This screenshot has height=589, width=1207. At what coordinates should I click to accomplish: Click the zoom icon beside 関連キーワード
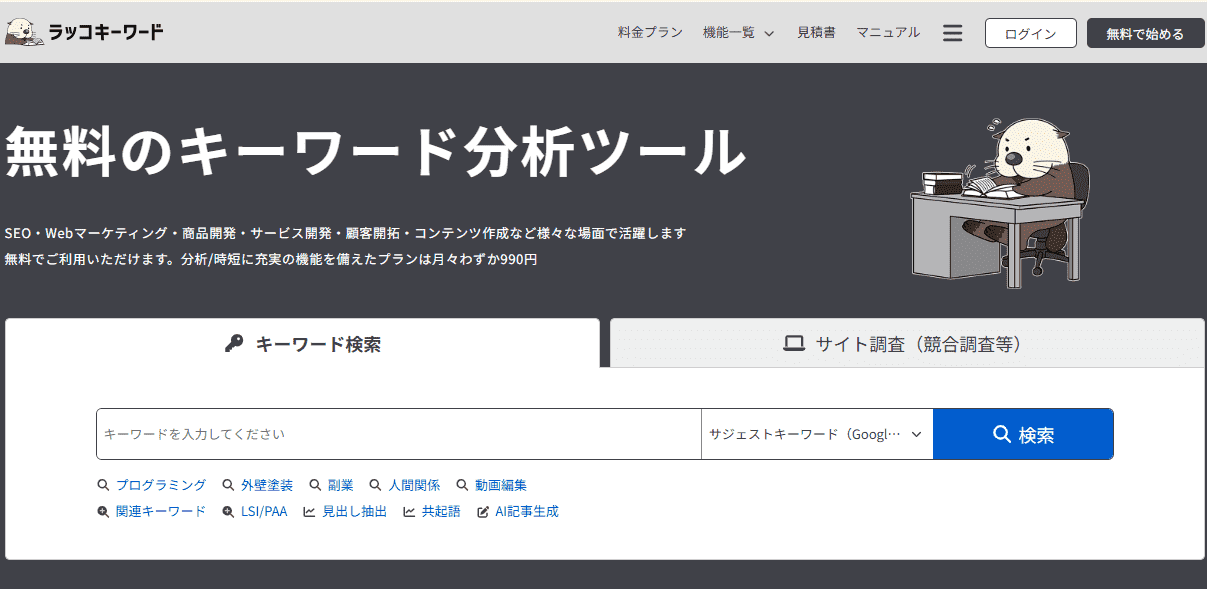103,512
